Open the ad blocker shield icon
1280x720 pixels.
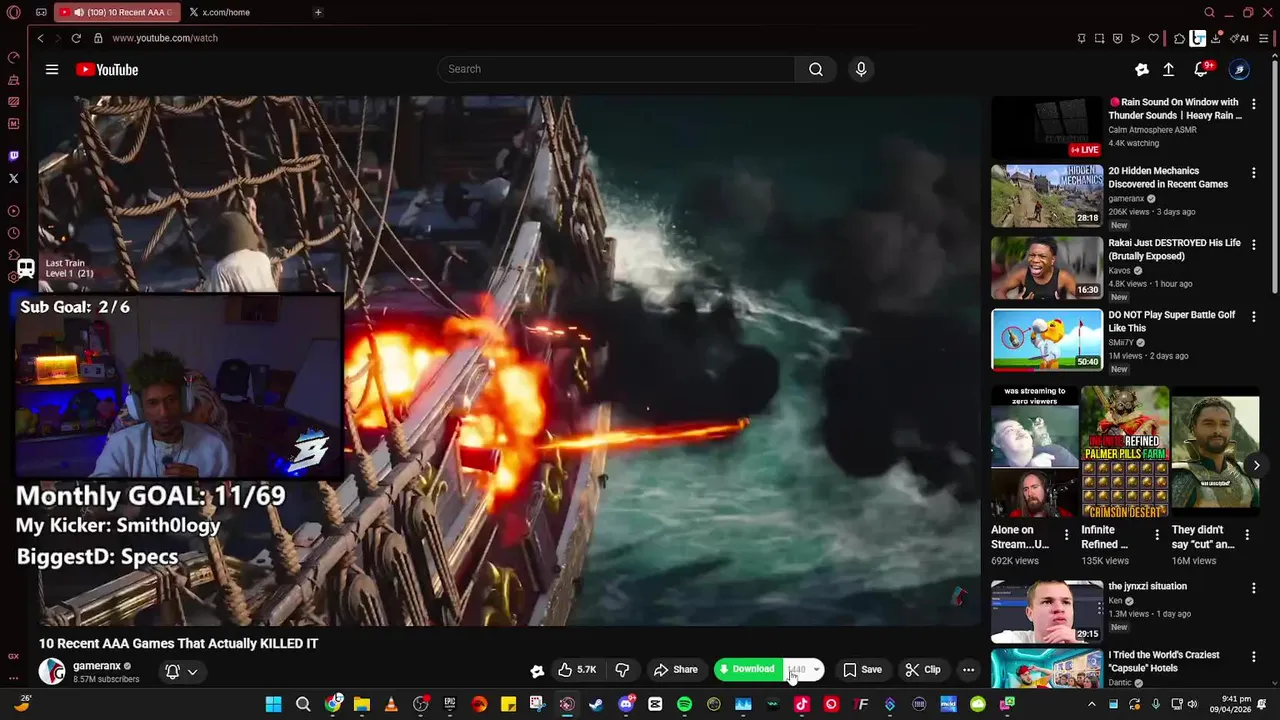tap(1117, 38)
